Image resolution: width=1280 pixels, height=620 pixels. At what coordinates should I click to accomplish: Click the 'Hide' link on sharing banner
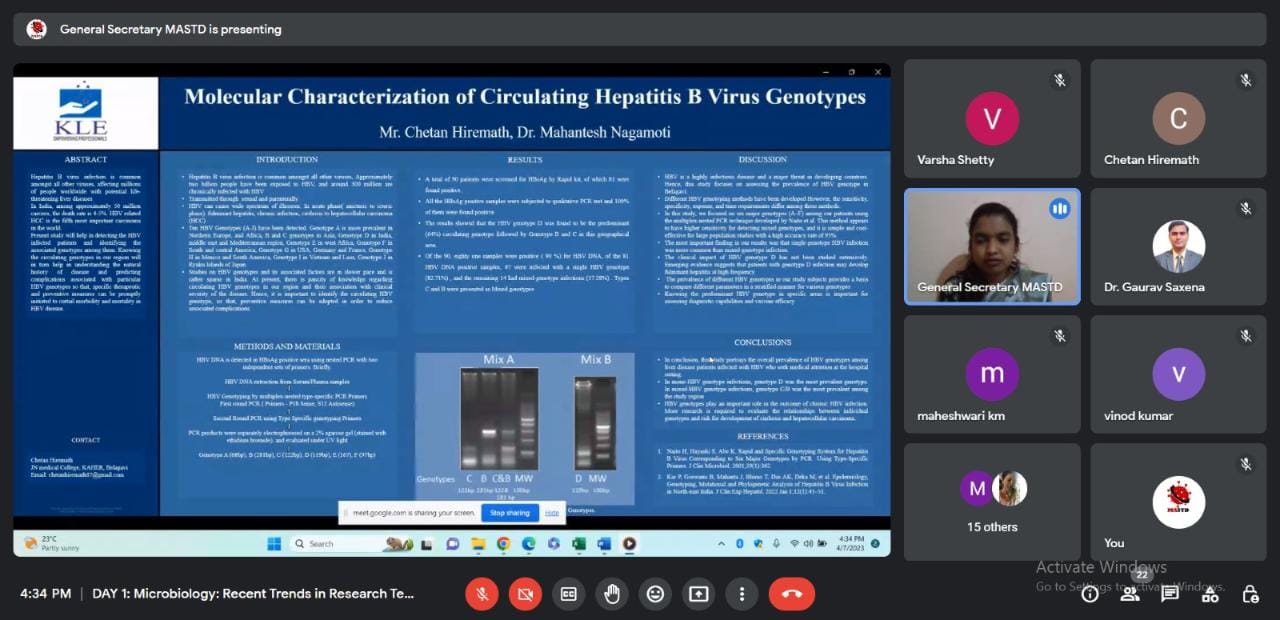coord(552,513)
